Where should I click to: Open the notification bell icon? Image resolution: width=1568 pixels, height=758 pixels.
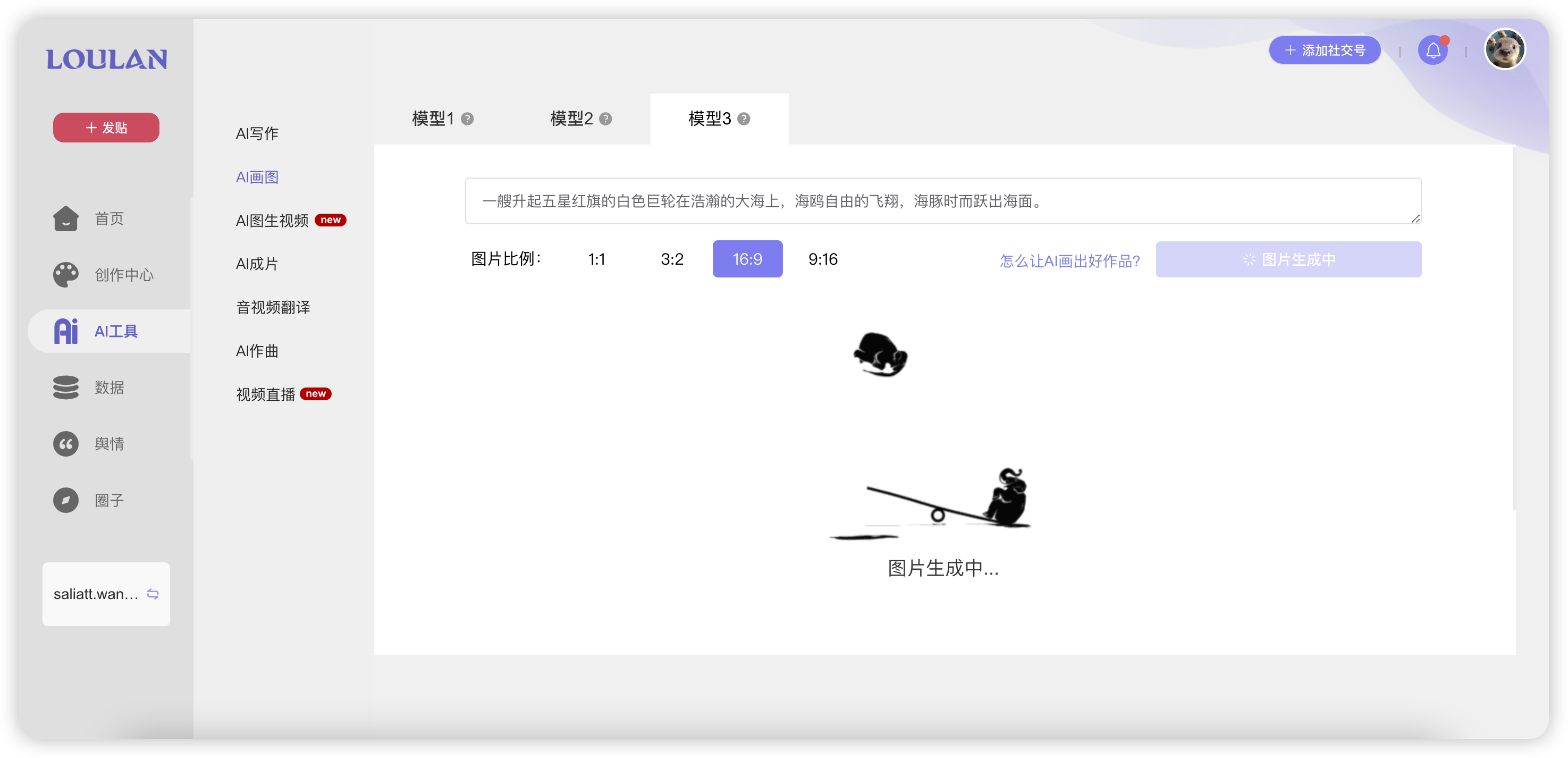1433,50
